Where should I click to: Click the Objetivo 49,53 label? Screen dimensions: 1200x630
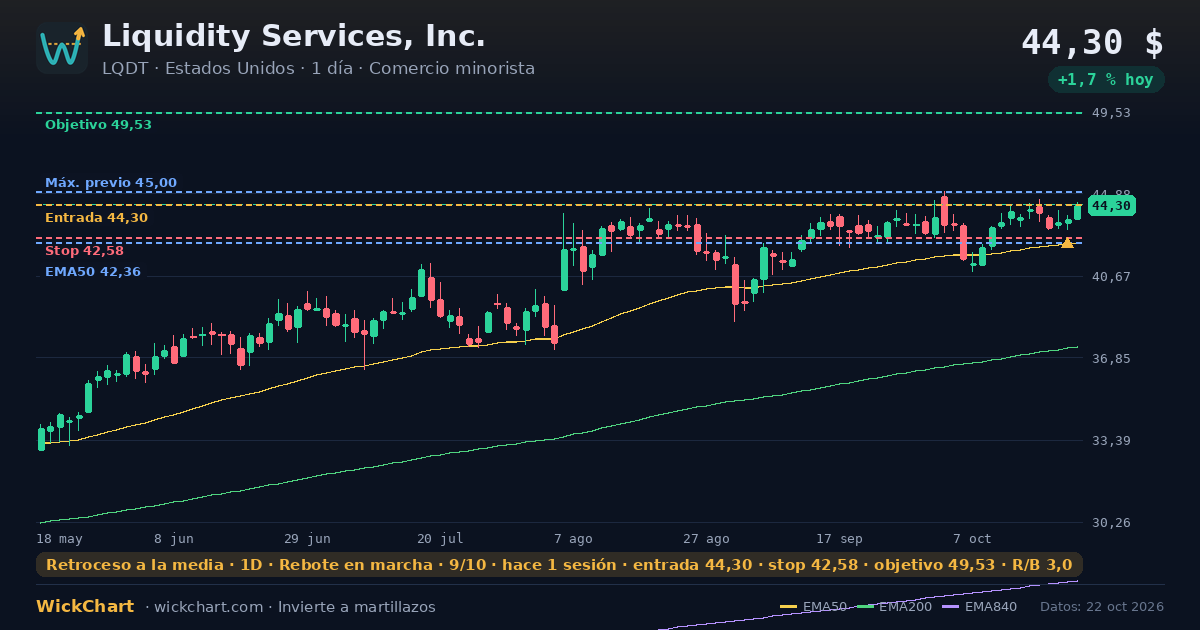[98, 125]
